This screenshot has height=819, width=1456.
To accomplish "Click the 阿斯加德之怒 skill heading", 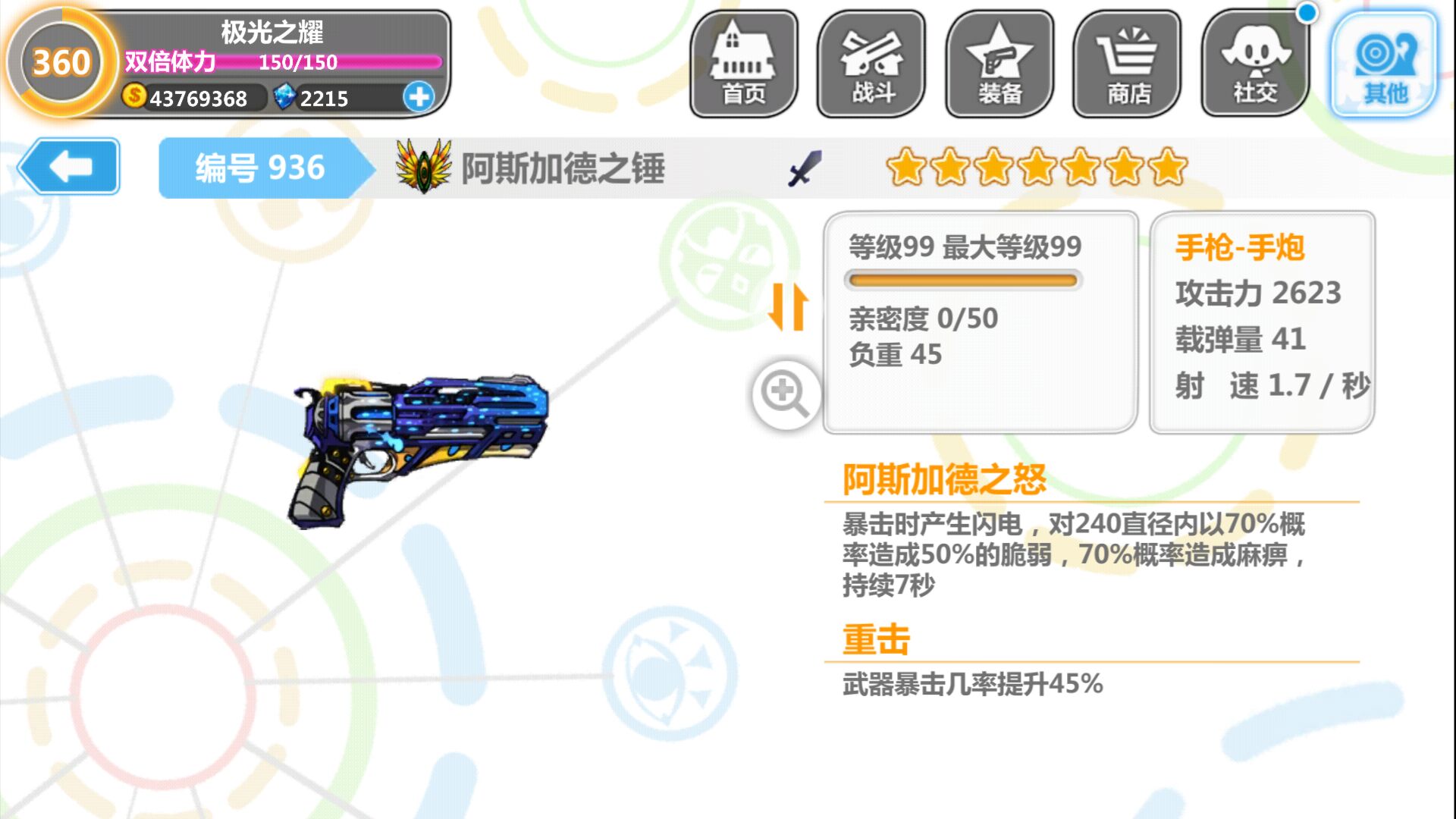I will pyautogui.click(x=945, y=479).
